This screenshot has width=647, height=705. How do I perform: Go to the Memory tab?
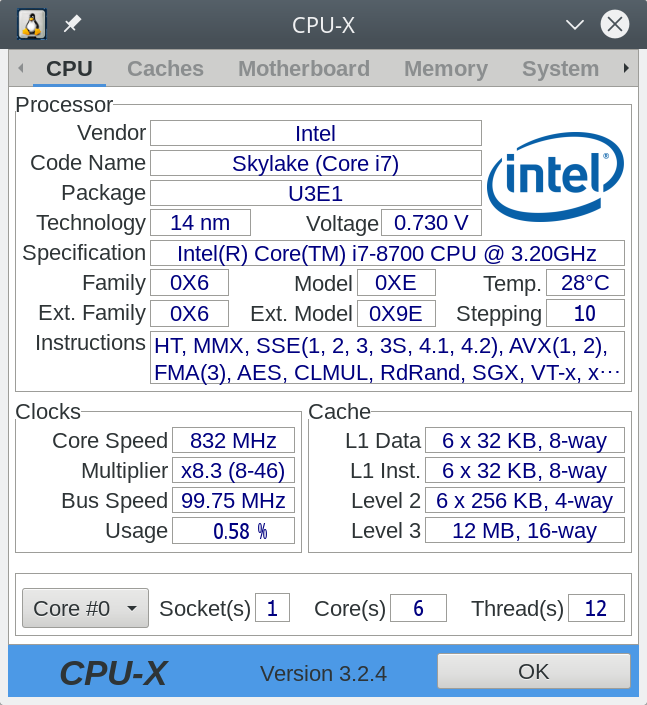click(x=446, y=69)
